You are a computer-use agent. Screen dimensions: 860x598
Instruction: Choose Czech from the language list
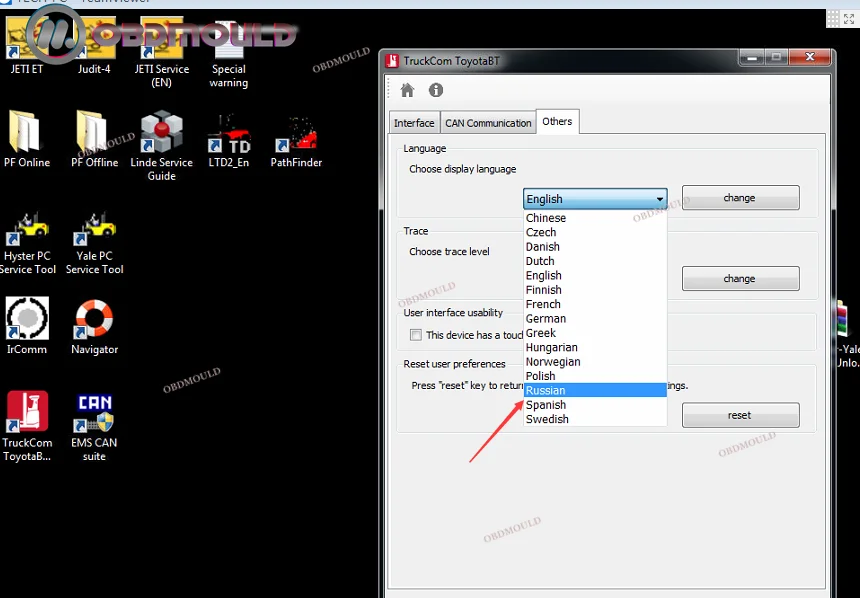595,232
